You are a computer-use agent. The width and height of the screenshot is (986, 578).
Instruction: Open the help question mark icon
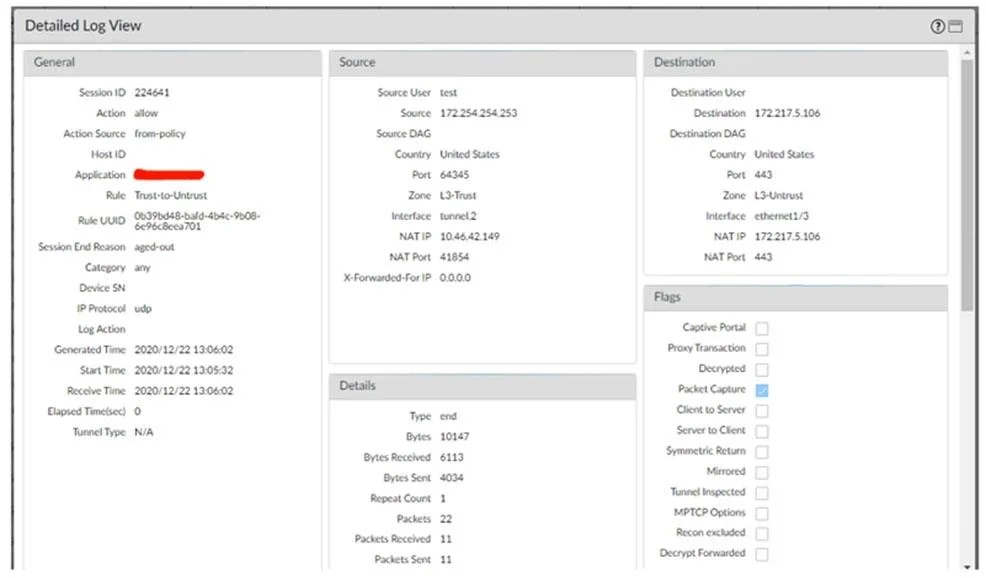point(937,26)
